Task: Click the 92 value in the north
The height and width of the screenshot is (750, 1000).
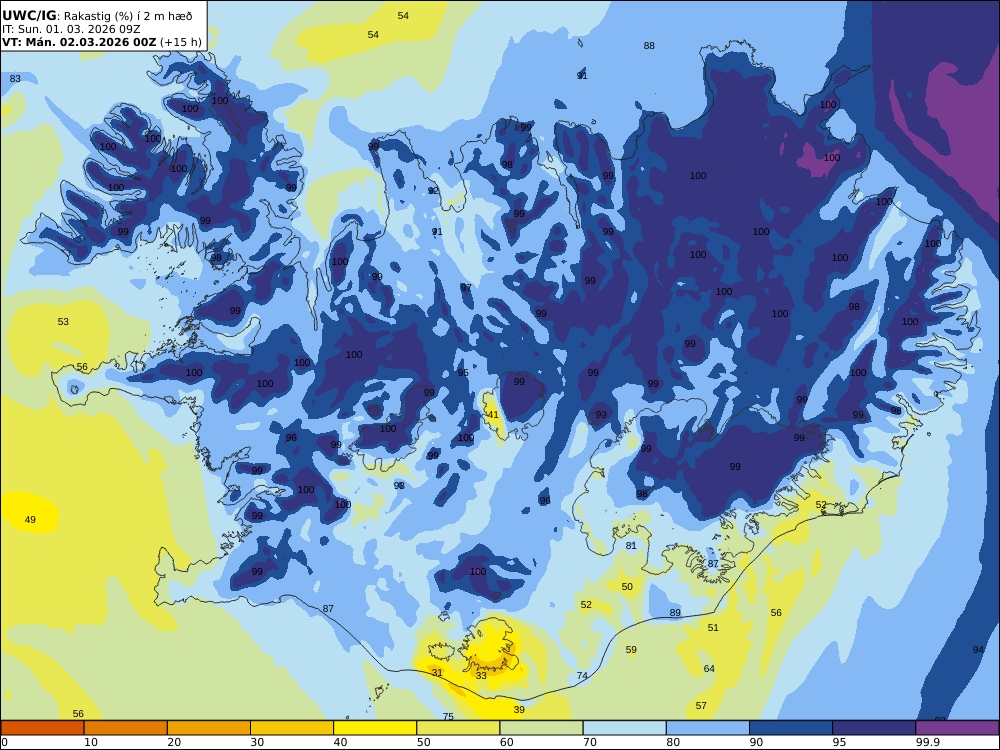Action: point(434,190)
